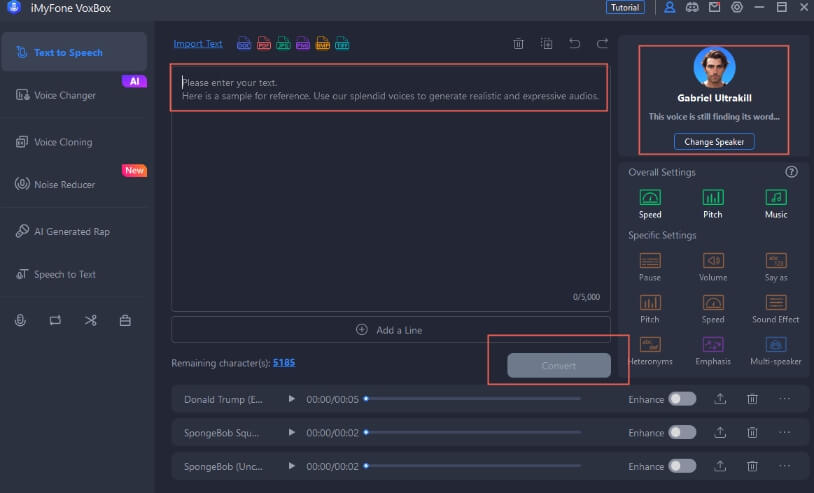Click into the text entry box
Image resolution: width=814 pixels, height=493 pixels.
coord(389,187)
